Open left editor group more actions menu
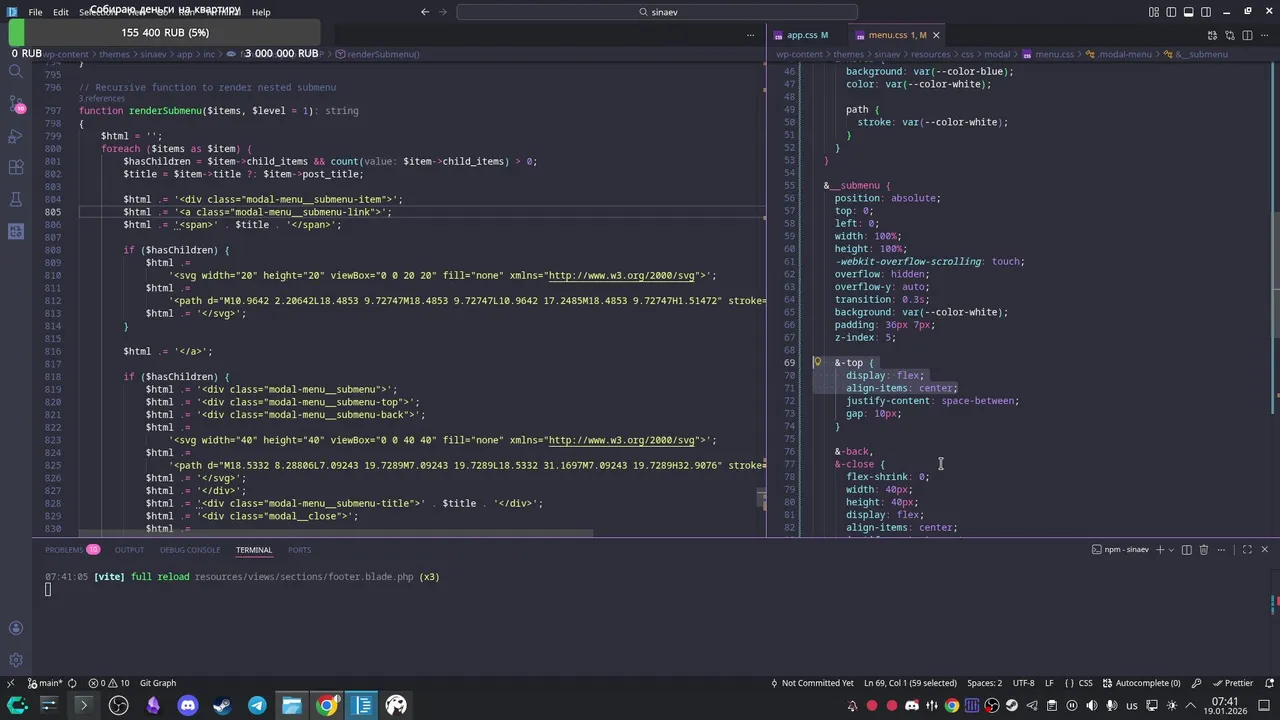The image size is (1280, 720). [x=750, y=35]
